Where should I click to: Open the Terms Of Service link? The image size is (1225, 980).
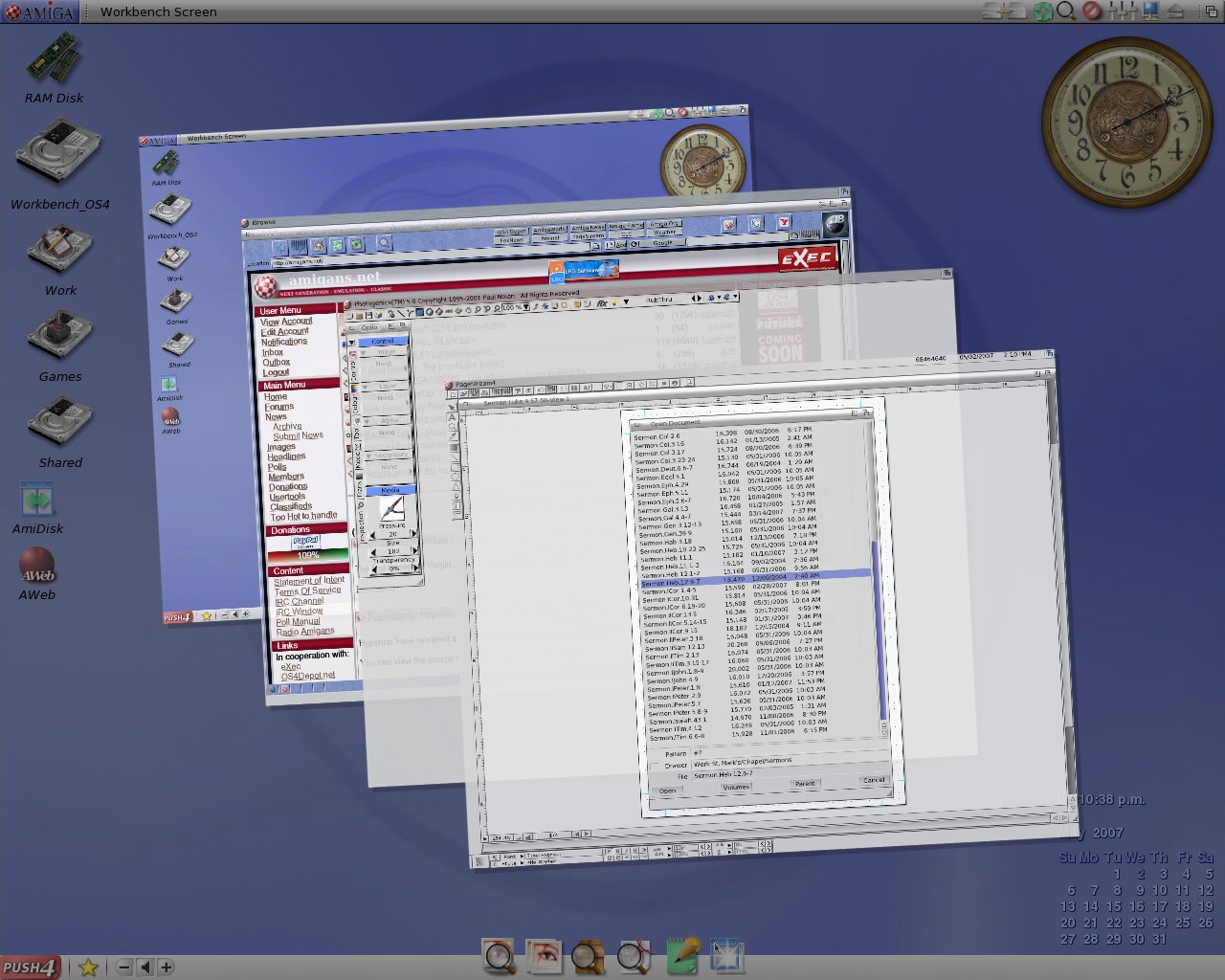coord(307,590)
